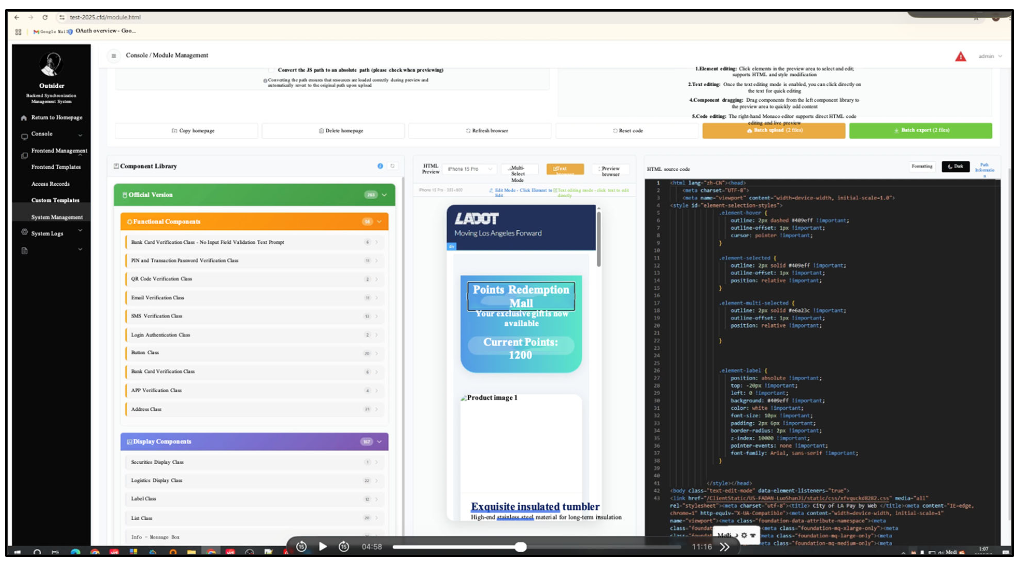Open the iPhone 15 Pro device dropdown
The image size is (1024, 565).
[x=470, y=169]
